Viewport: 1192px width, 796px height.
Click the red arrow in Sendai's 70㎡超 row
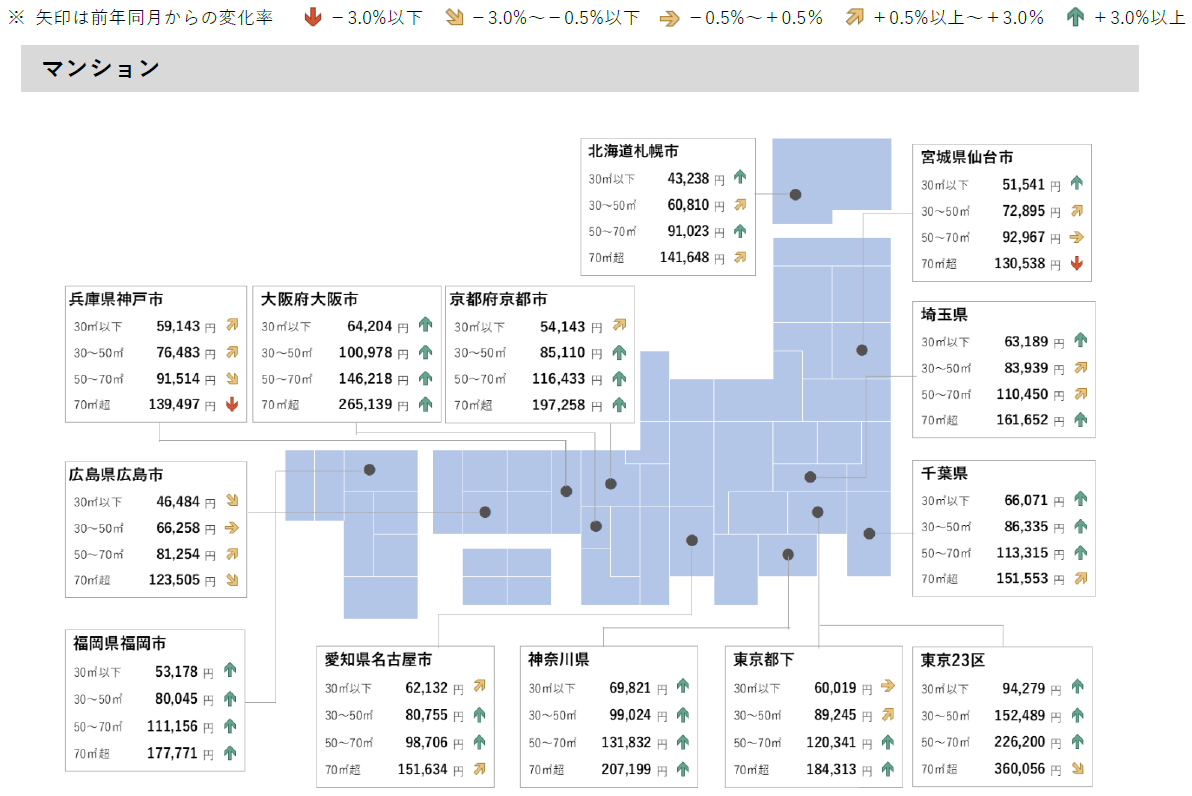click(x=1077, y=264)
